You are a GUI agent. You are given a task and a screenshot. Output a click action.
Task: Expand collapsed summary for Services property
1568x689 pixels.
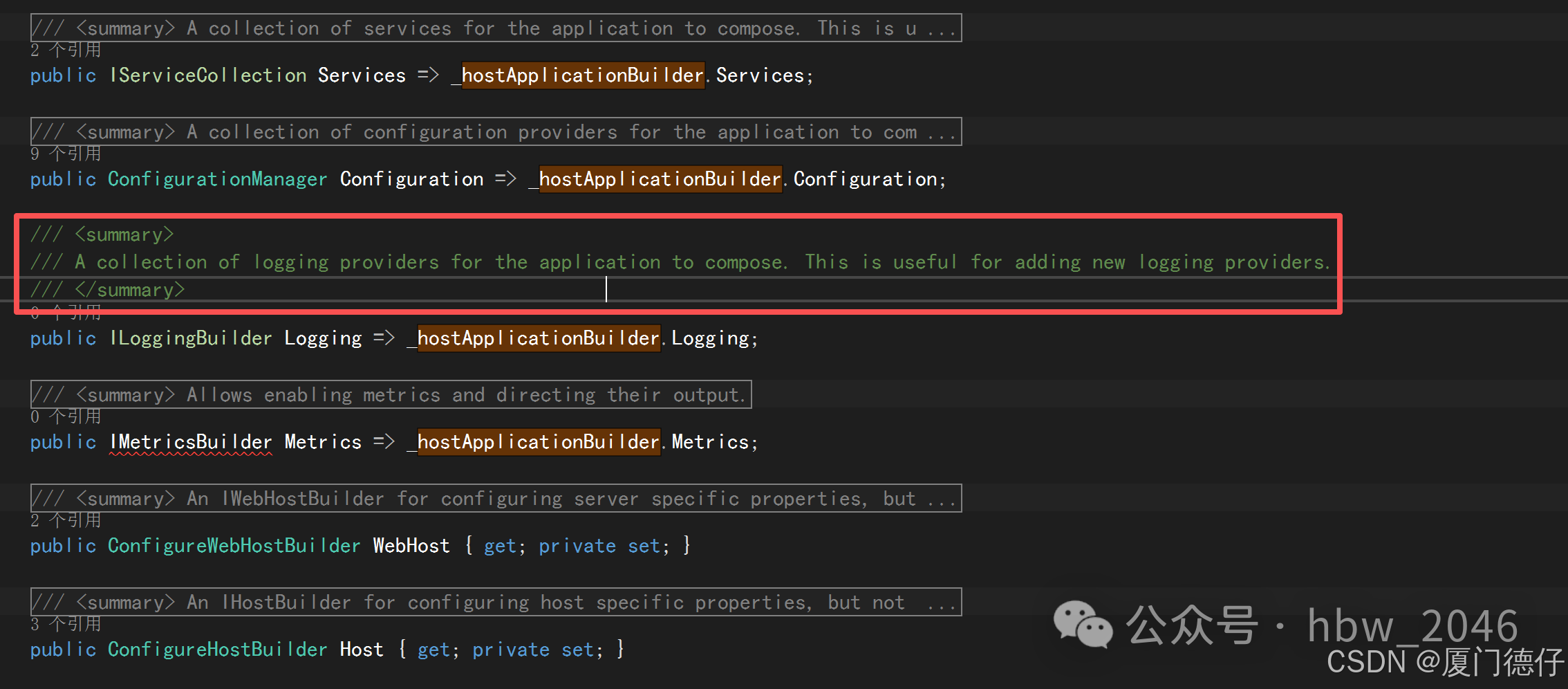tap(496, 28)
